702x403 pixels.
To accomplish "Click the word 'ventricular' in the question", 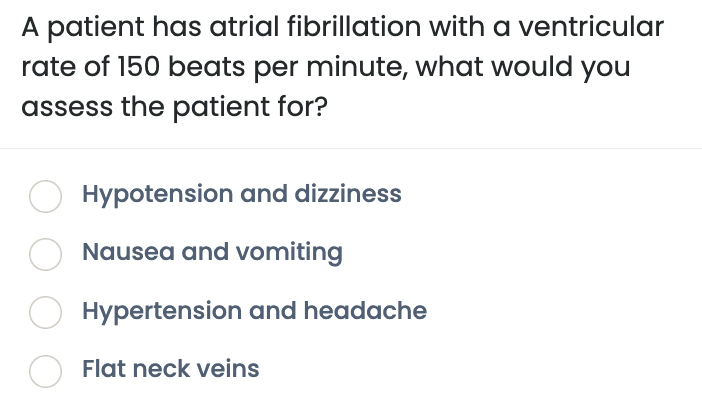I will click(x=591, y=27).
